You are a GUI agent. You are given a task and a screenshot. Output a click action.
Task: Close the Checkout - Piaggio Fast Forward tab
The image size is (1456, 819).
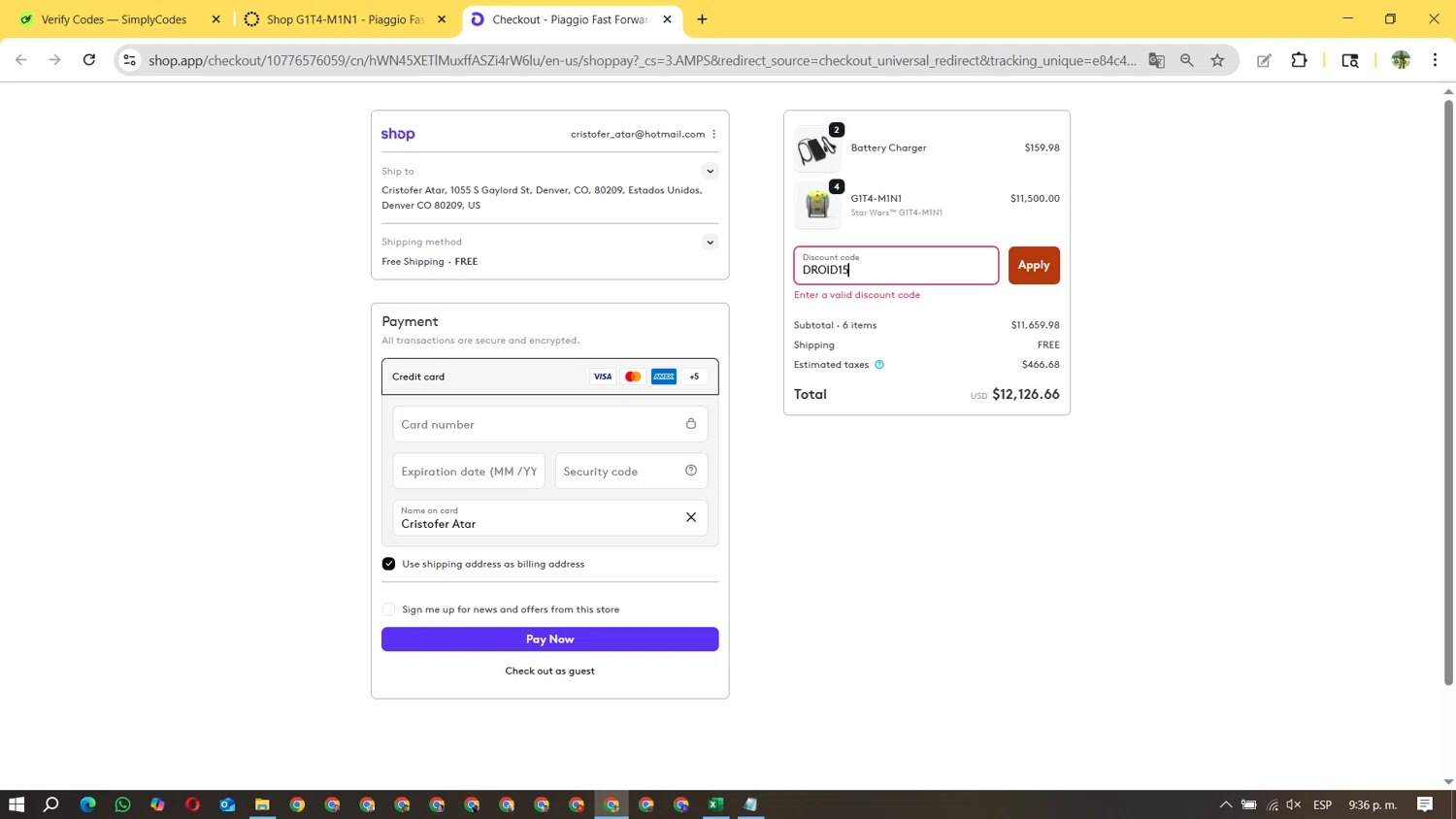pos(667,19)
